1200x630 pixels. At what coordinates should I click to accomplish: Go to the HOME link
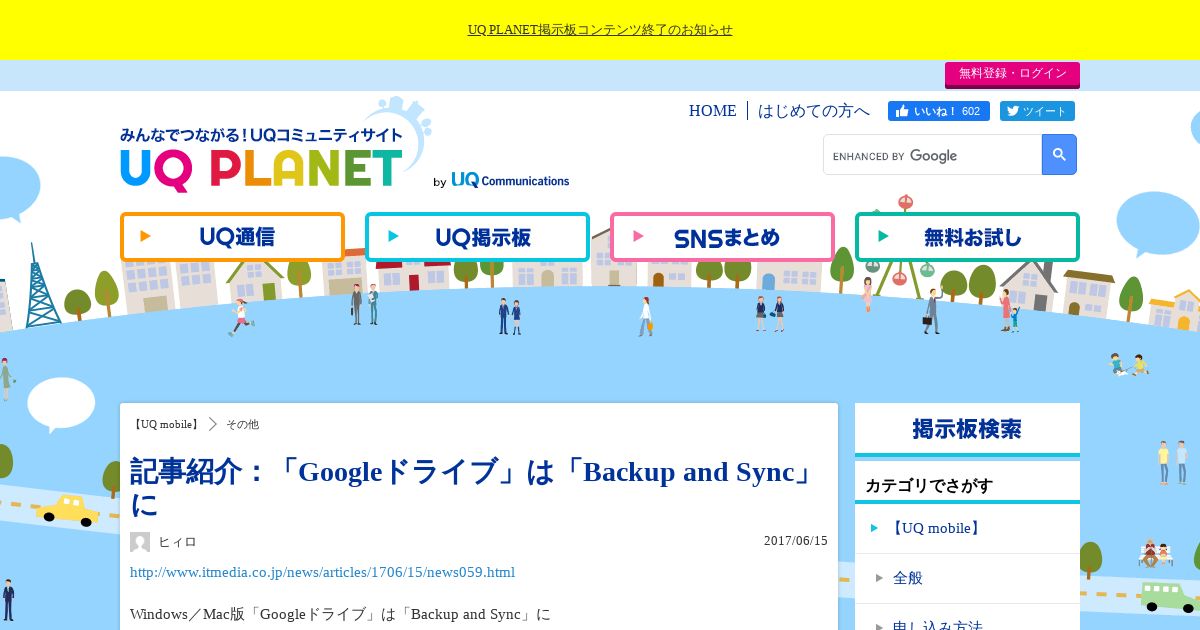pyautogui.click(x=712, y=111)
